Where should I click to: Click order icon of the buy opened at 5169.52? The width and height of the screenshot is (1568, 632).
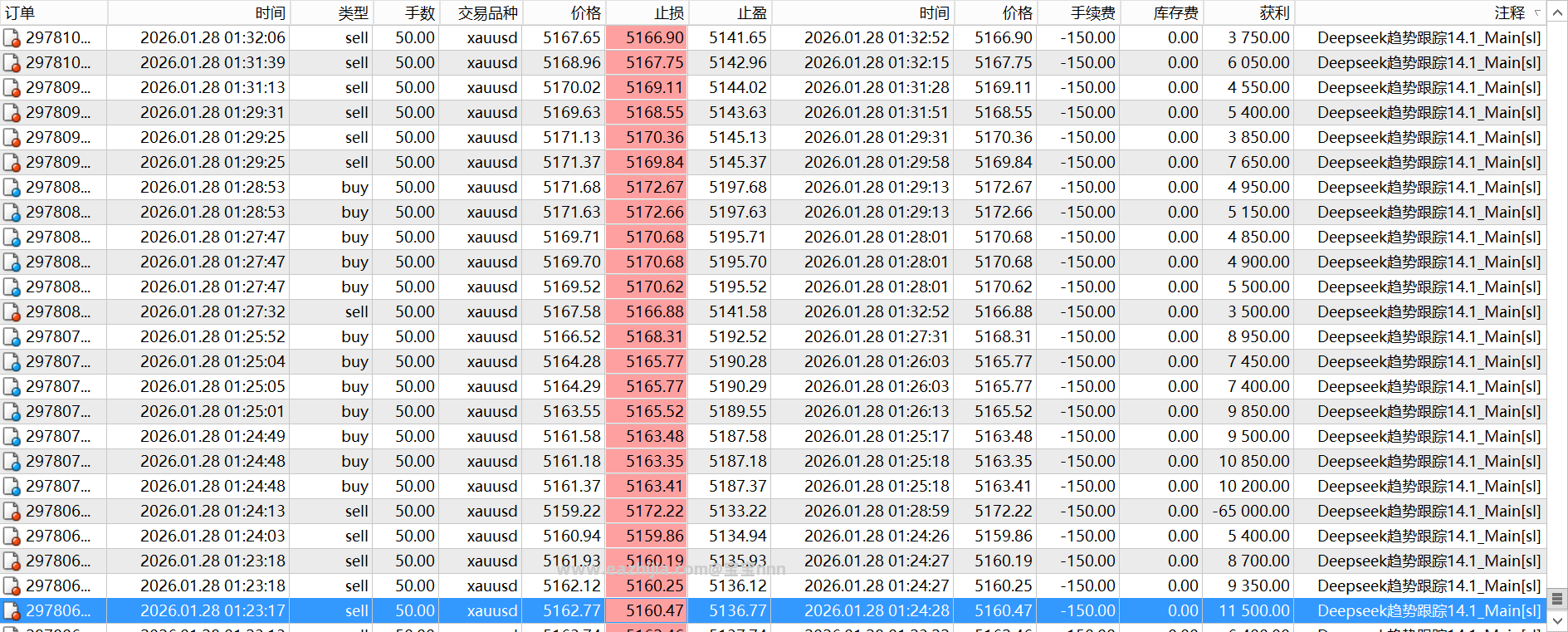(x=12, y=287)
